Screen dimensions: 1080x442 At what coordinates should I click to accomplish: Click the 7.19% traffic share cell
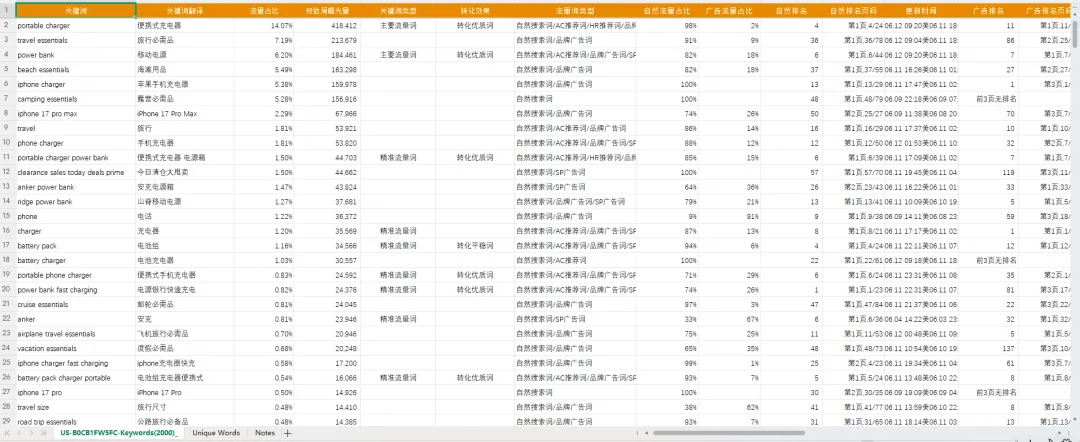tap(264, 40)
